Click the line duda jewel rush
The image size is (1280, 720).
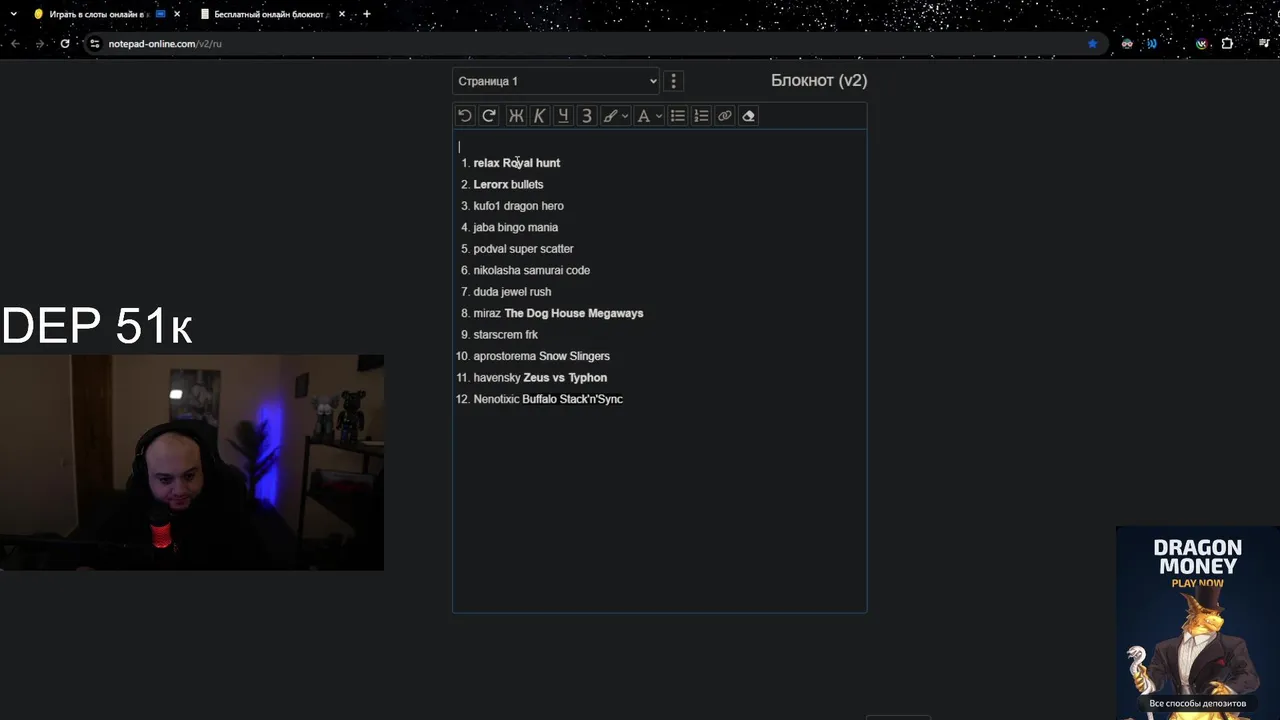(x=512, y=292)
